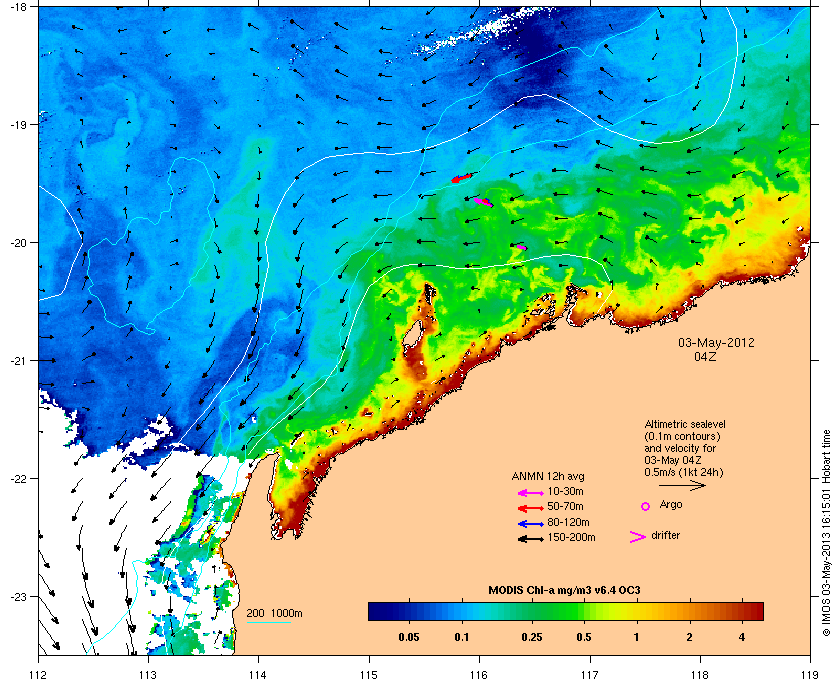Click the '10-30m' depth label
840x680 pixels.
click(x=565, y=491)
